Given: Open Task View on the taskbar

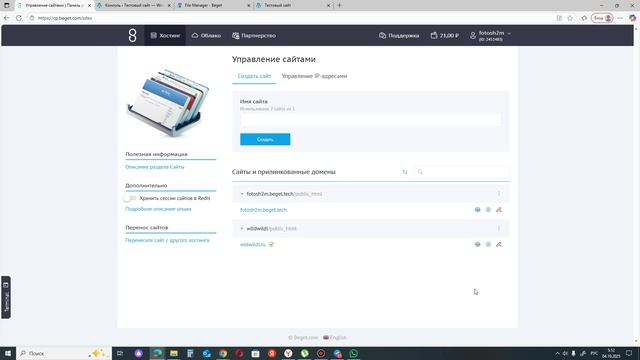Looking at the screenshot, I should coord(120,353).
